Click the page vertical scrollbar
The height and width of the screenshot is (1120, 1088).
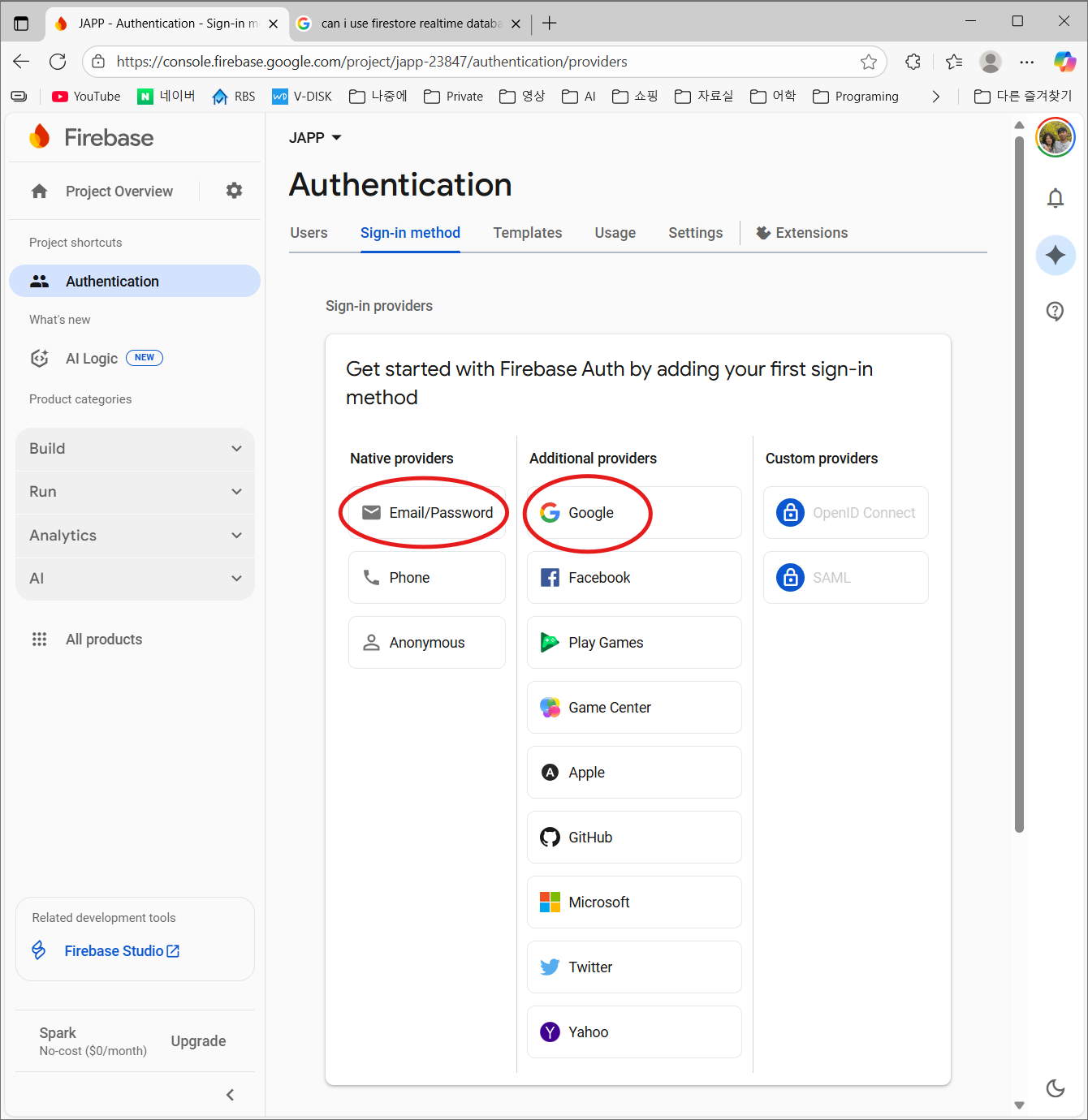coord(1020,485)
